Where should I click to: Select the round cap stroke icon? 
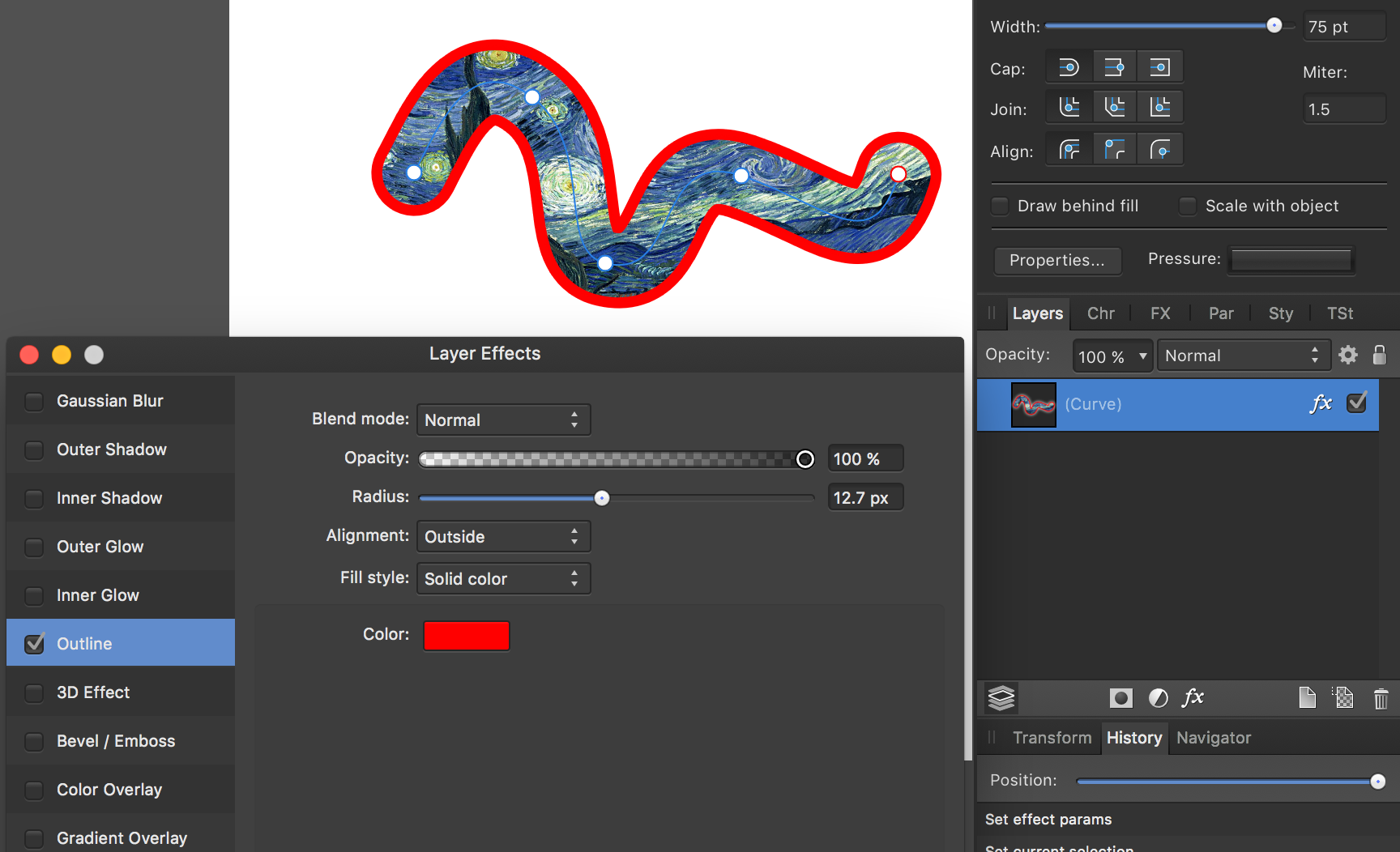click(x=1069, y=67)
